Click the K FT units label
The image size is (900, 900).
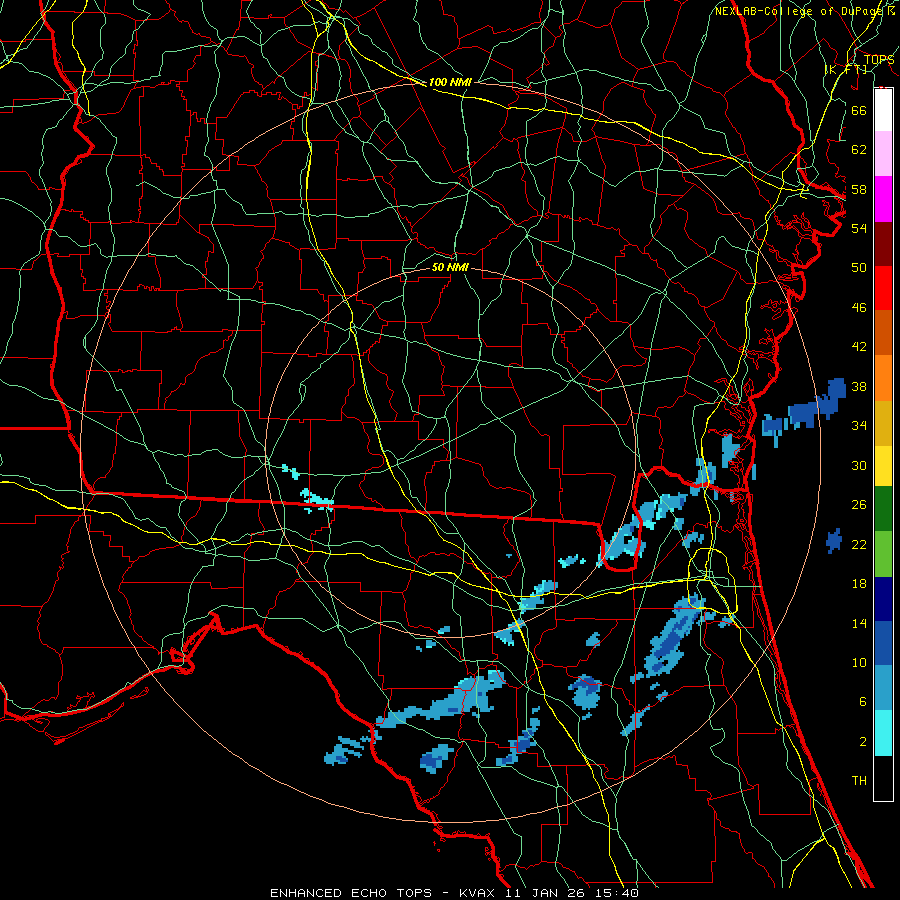click(x=847, y=69)
